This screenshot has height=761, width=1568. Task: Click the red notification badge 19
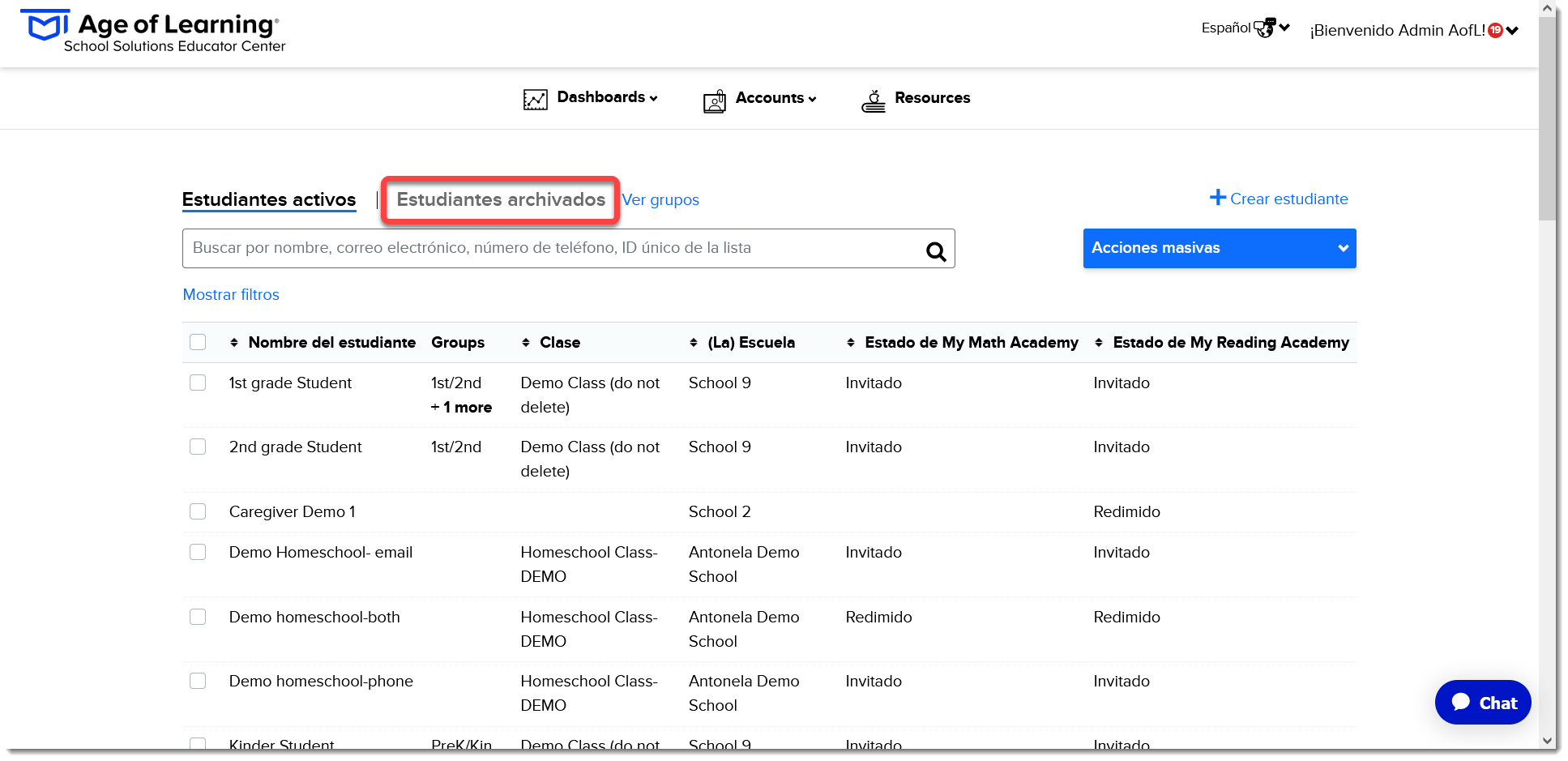[1496, 31]
